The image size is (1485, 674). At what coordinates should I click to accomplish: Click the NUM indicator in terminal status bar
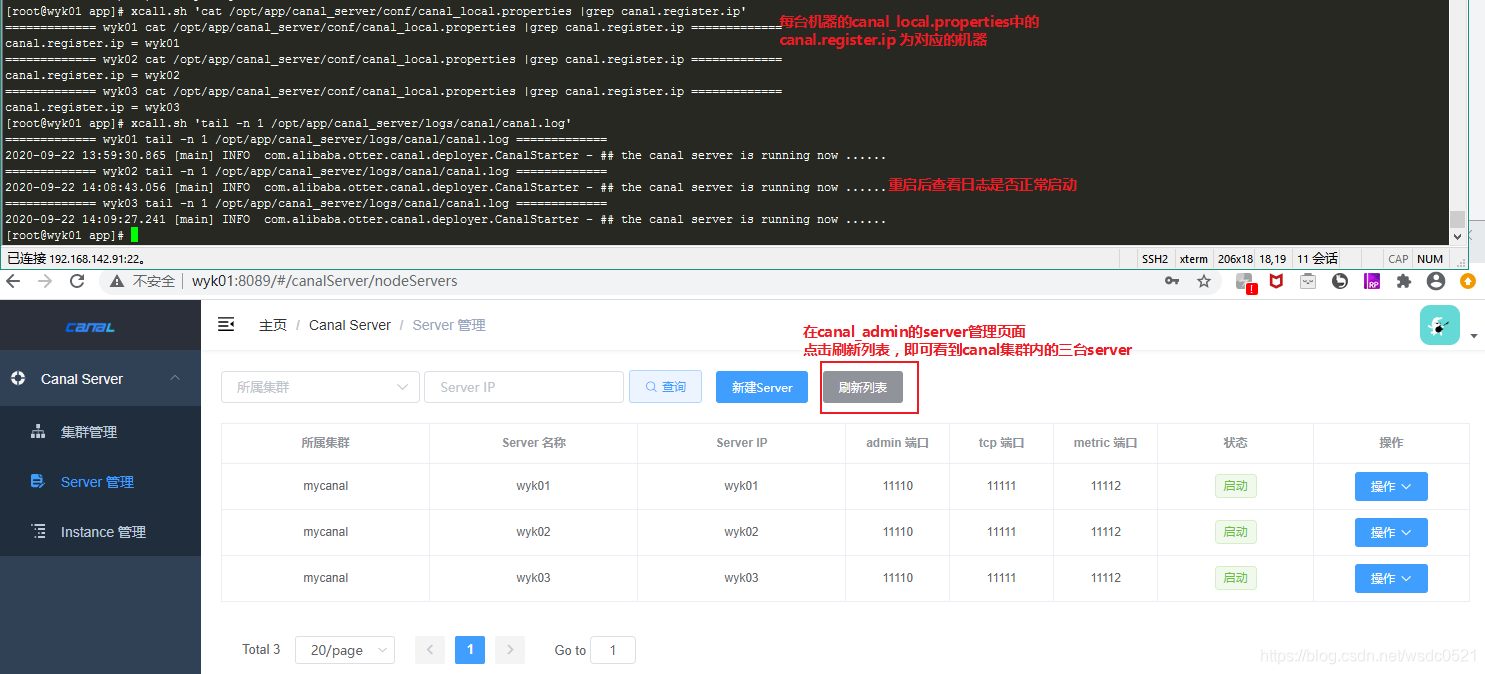coord(1430,258)
